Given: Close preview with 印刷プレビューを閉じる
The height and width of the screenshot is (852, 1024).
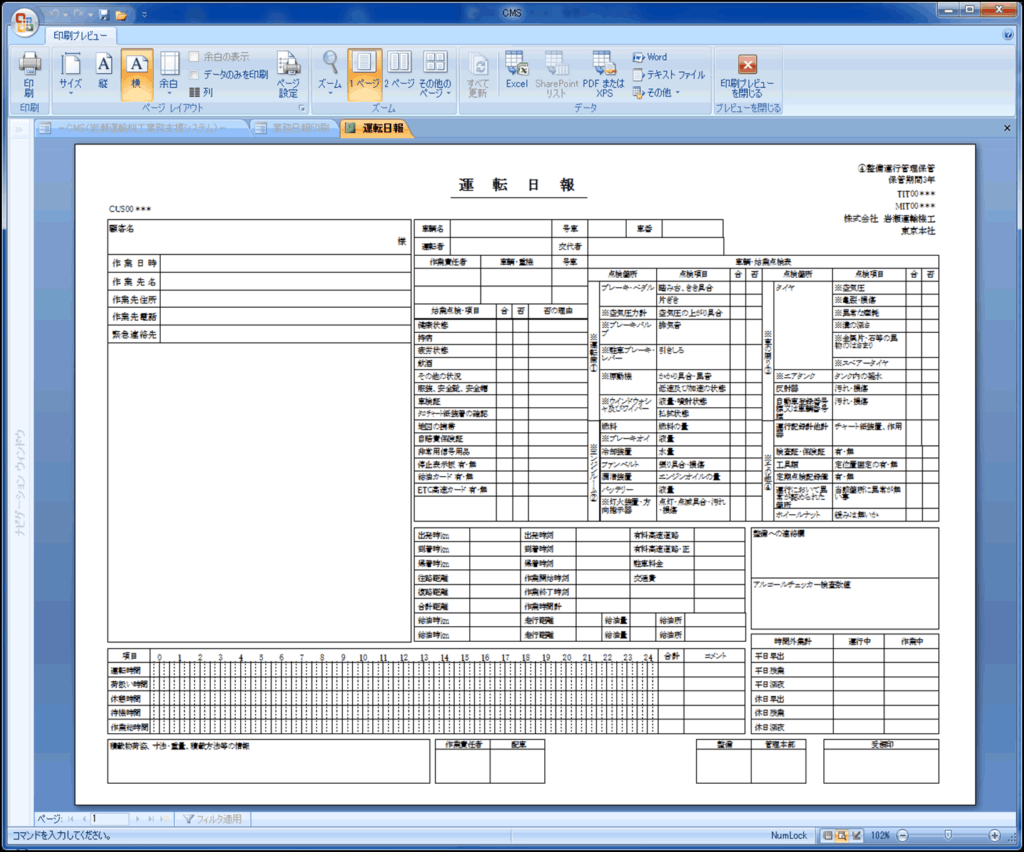Looking at the screenshot, I should (747, 74).
